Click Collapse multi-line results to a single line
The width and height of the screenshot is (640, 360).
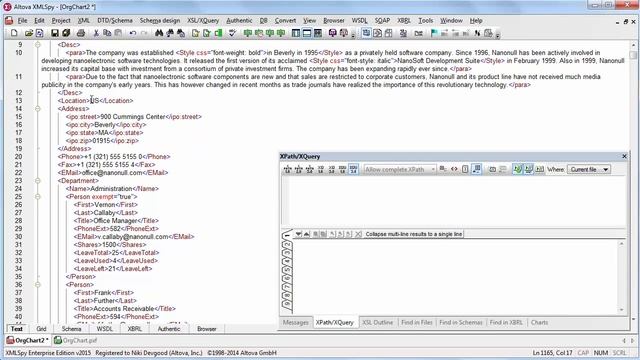pyautogui.click(x=413, y=234)
